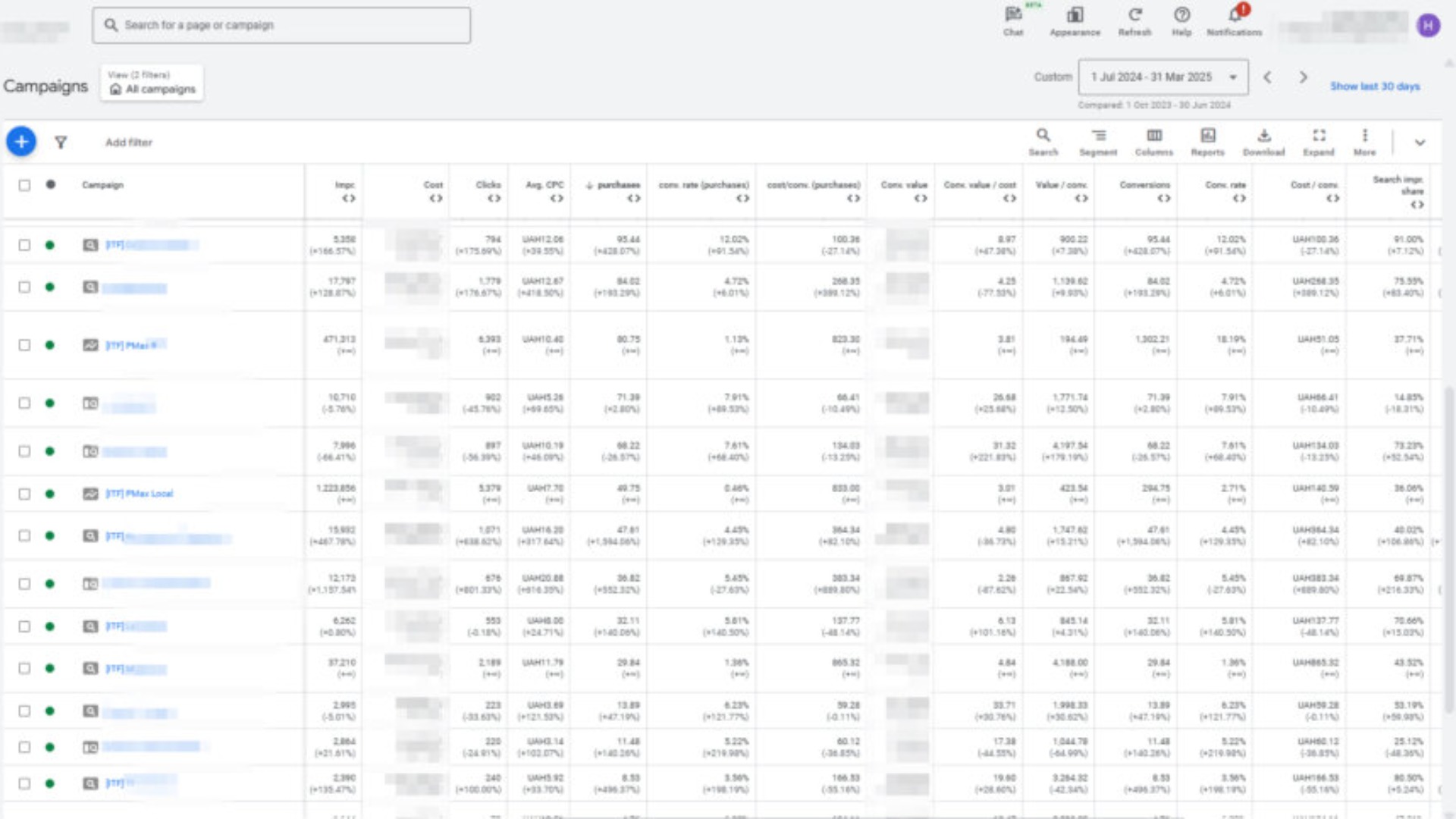This screenshot has width=1456, height=819.
Task: Check the 17,797 impressions row checkbox
Action: coord(24,287)
